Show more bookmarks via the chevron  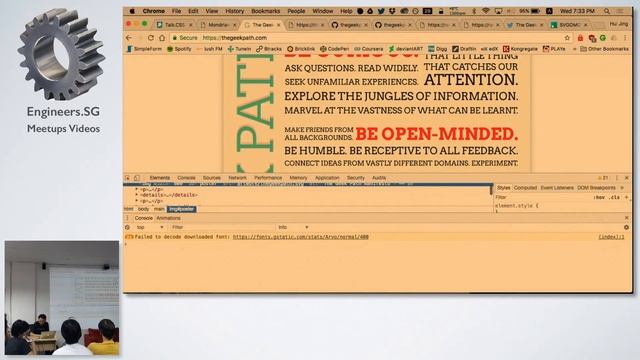574,49
